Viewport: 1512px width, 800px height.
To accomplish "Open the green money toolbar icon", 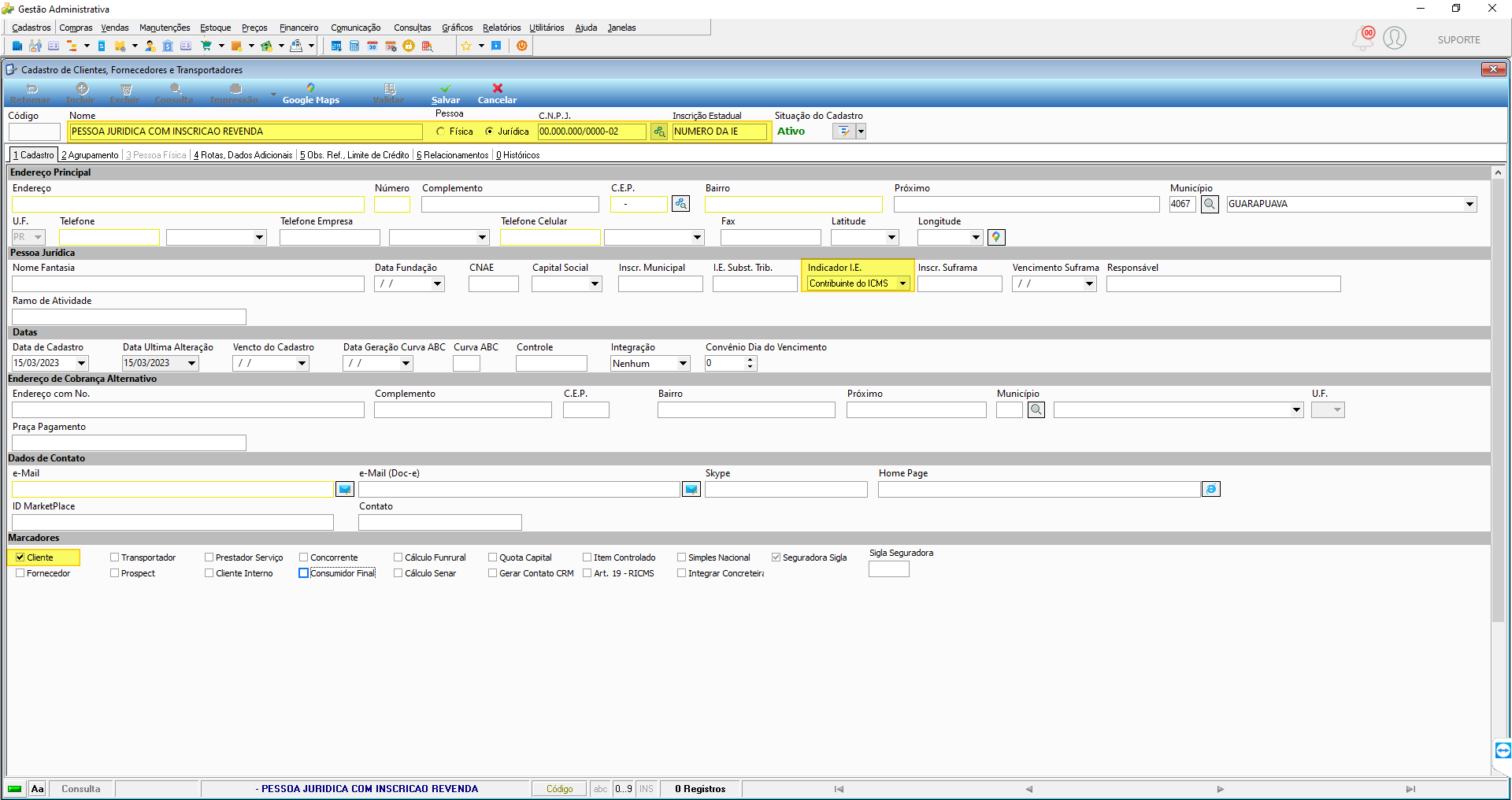I will coord(266,46).
